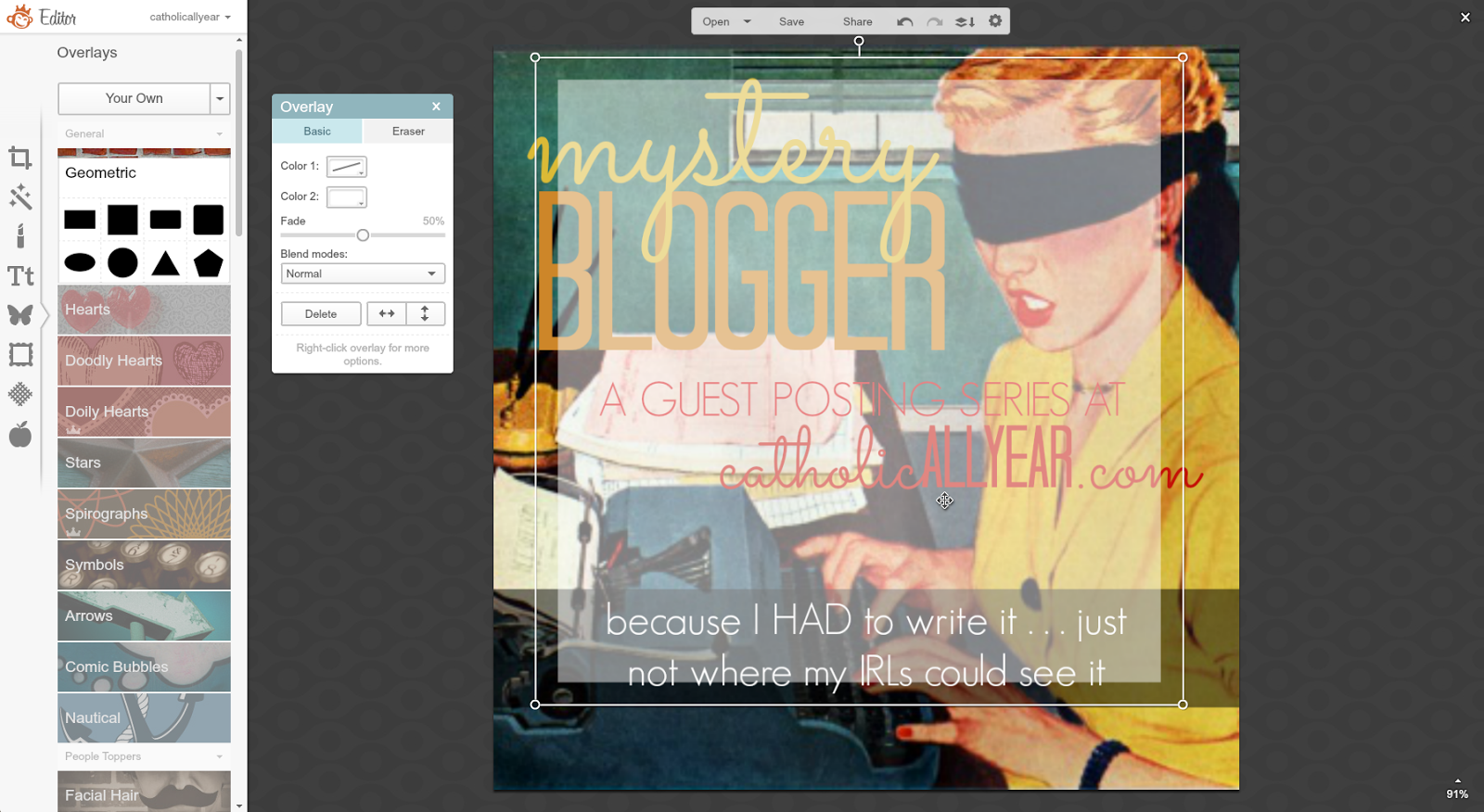The height and width of the screenshot is (812, 1484).
Task: Add the rounded square geometric shape
Action: pos(209,220)
